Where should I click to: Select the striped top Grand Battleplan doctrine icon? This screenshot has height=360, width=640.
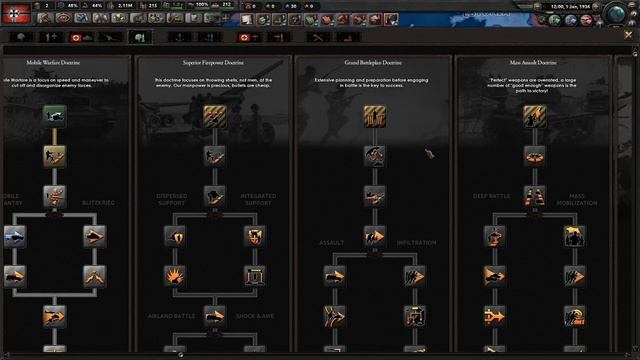(x=375, y=116)
